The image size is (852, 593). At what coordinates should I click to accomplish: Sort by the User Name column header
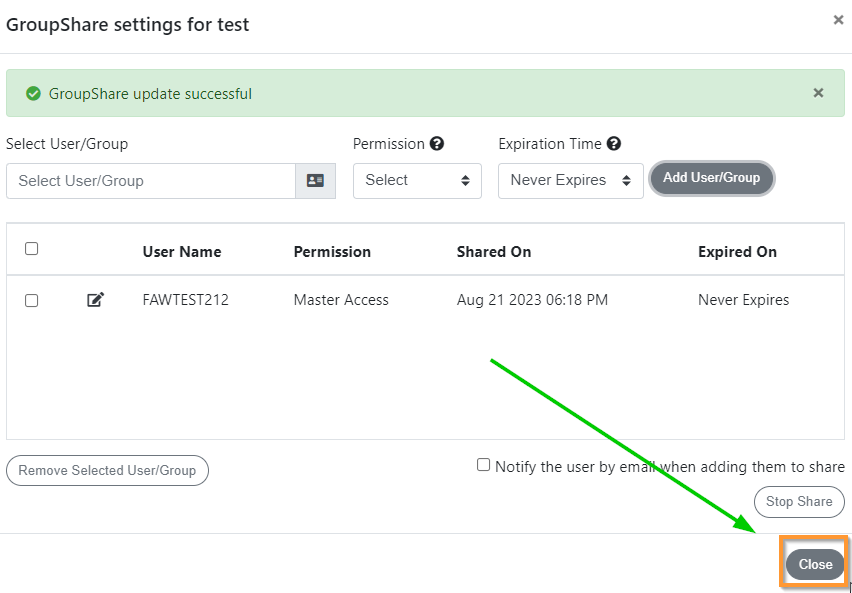pos(182,252)
